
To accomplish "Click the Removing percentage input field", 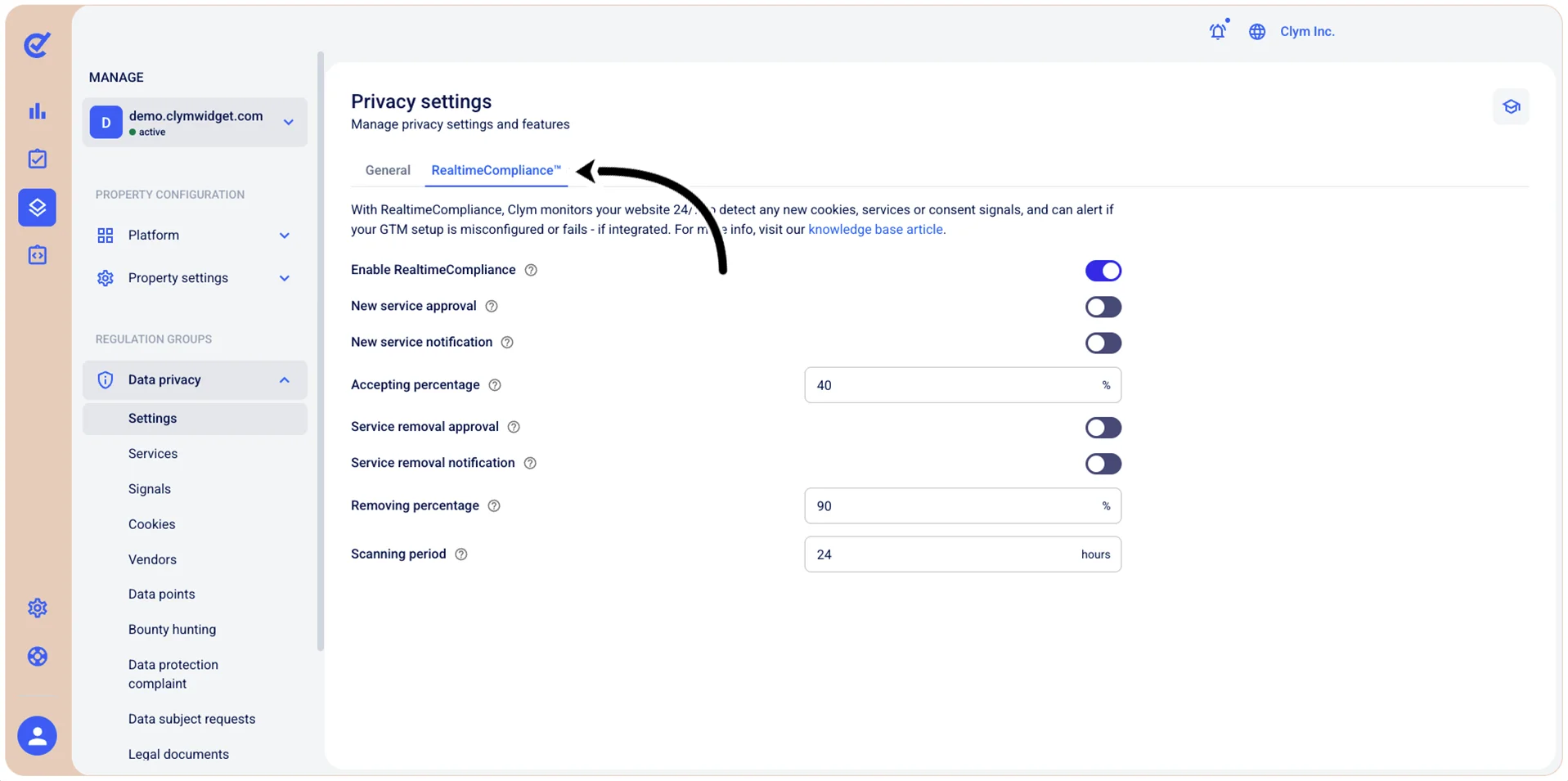I will (963, 506).
